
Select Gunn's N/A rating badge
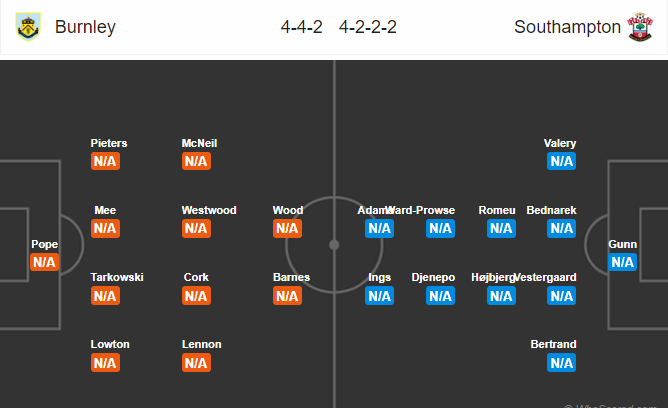pos(622,262)
